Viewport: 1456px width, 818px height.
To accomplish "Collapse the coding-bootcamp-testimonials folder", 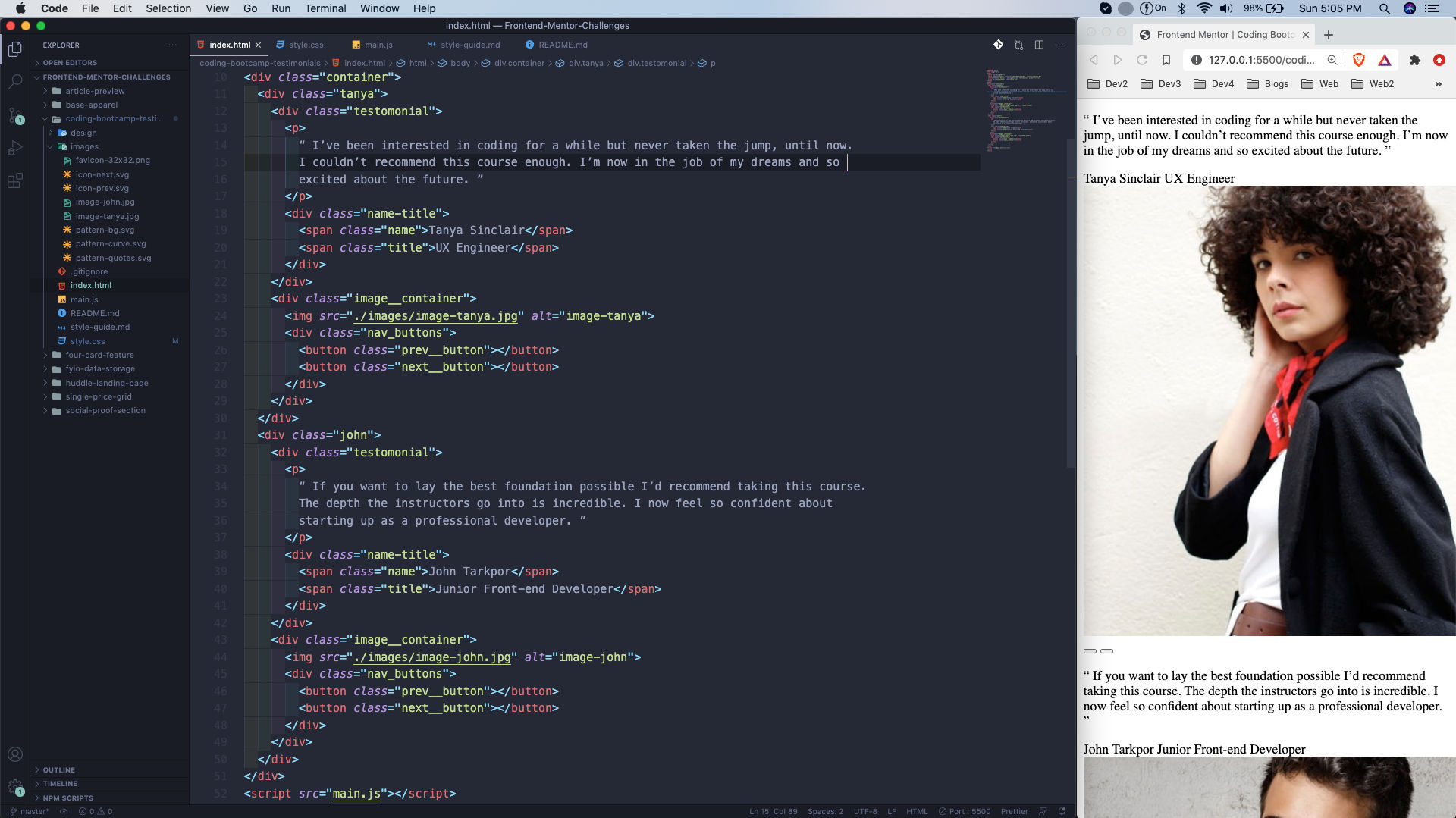I will pos(109,119).
